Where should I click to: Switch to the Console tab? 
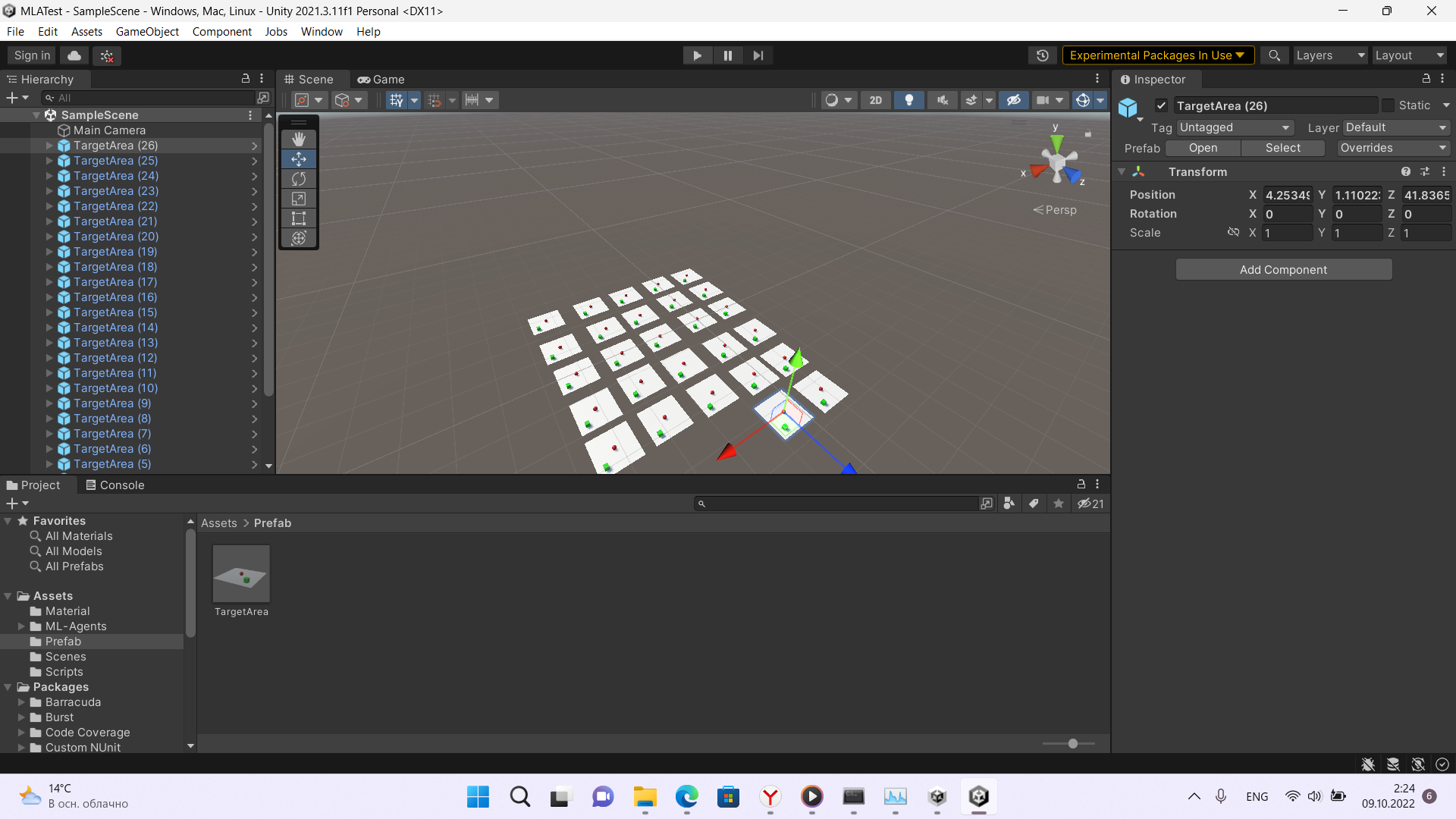[x=115, y=485]
